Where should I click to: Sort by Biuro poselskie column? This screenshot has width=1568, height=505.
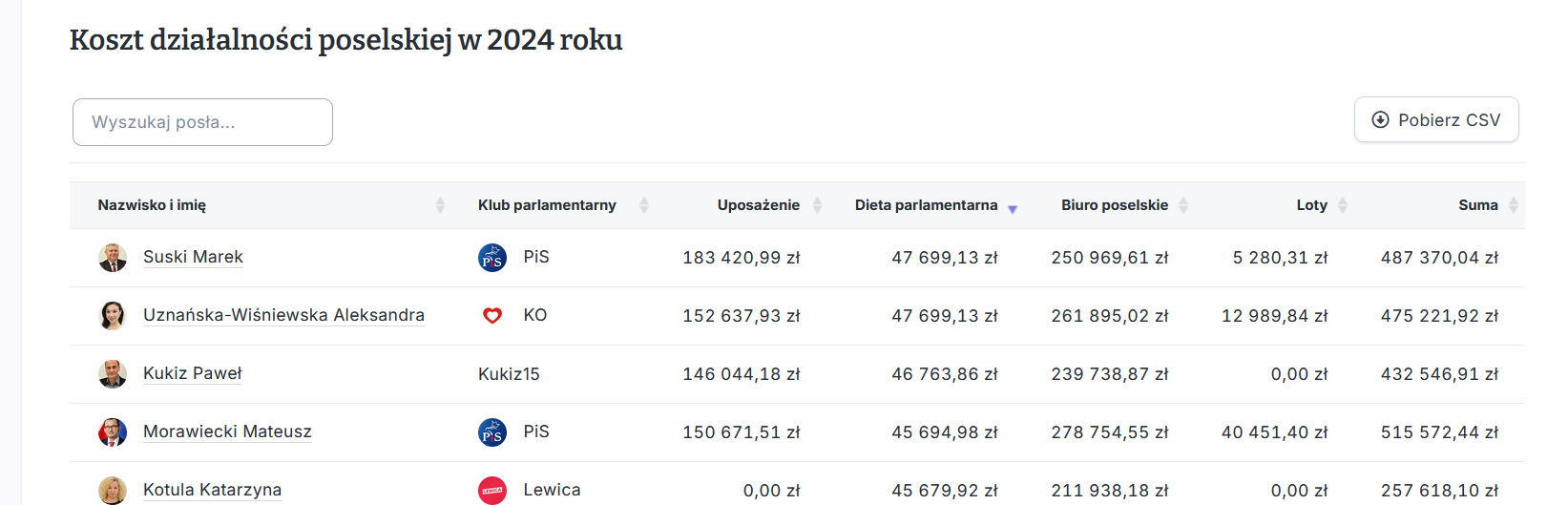pos(1183,205)
